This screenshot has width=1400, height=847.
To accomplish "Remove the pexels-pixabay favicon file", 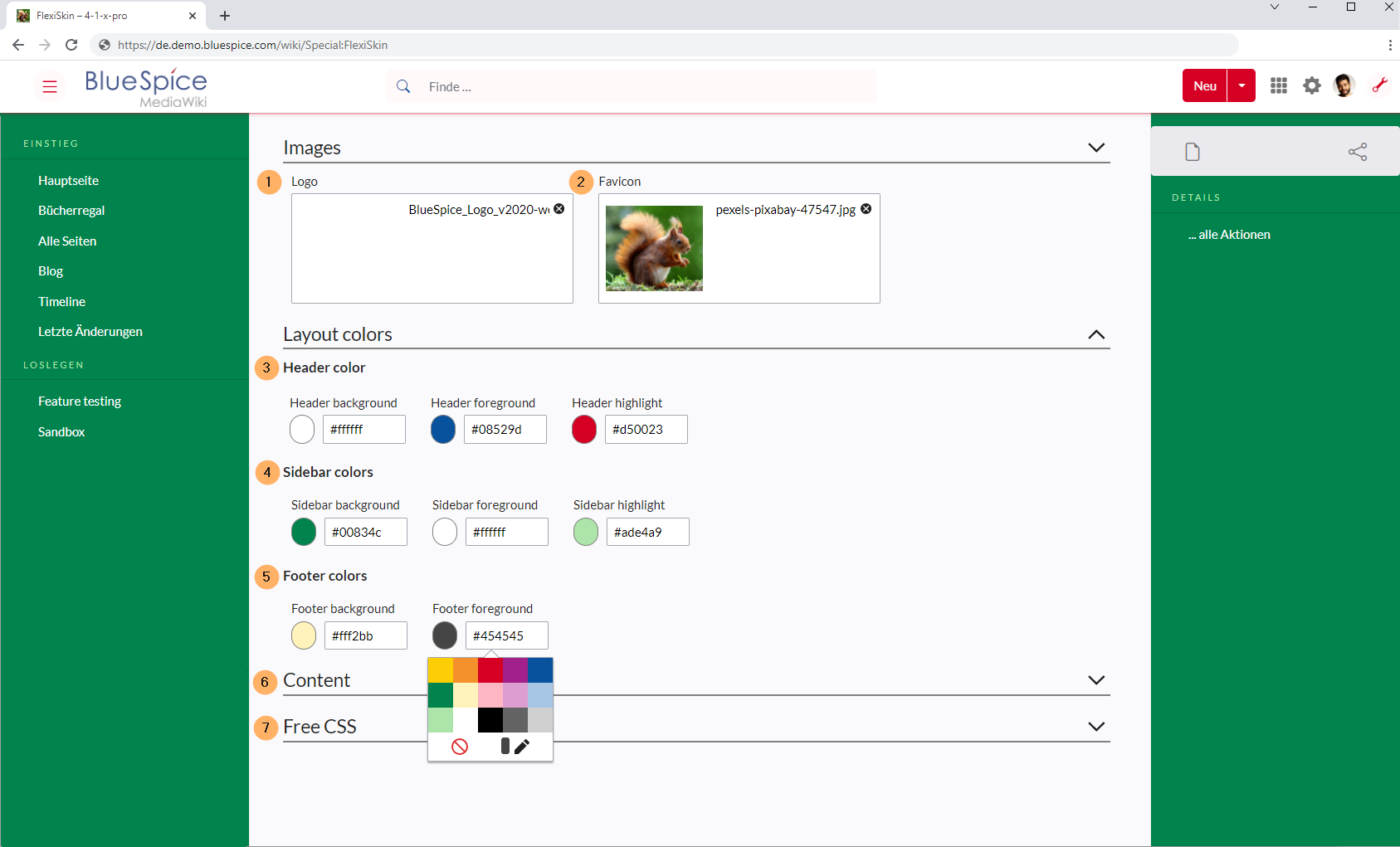I will click(x=866, y=209).
